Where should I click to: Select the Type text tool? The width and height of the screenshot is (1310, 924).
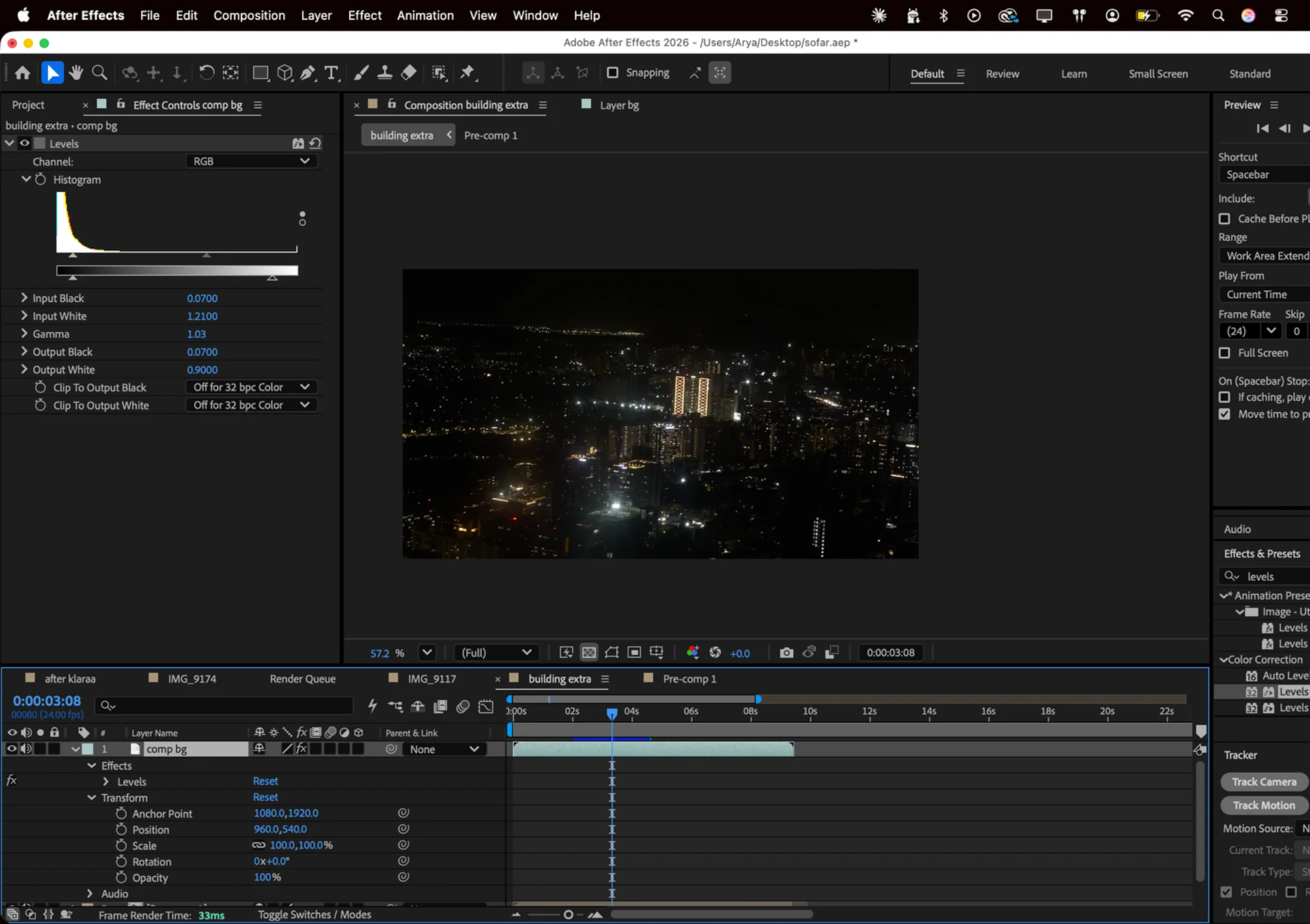(331, 73)
